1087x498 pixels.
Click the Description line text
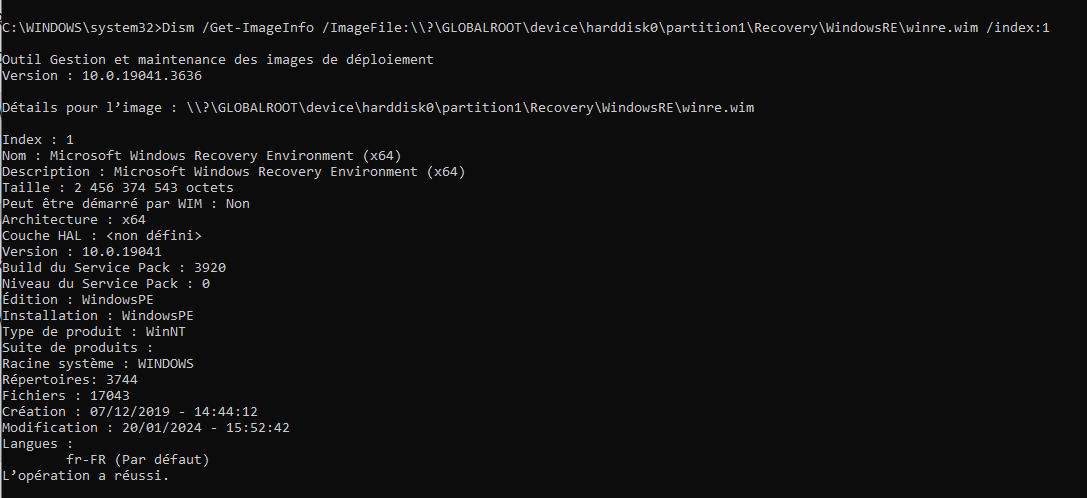233,171
